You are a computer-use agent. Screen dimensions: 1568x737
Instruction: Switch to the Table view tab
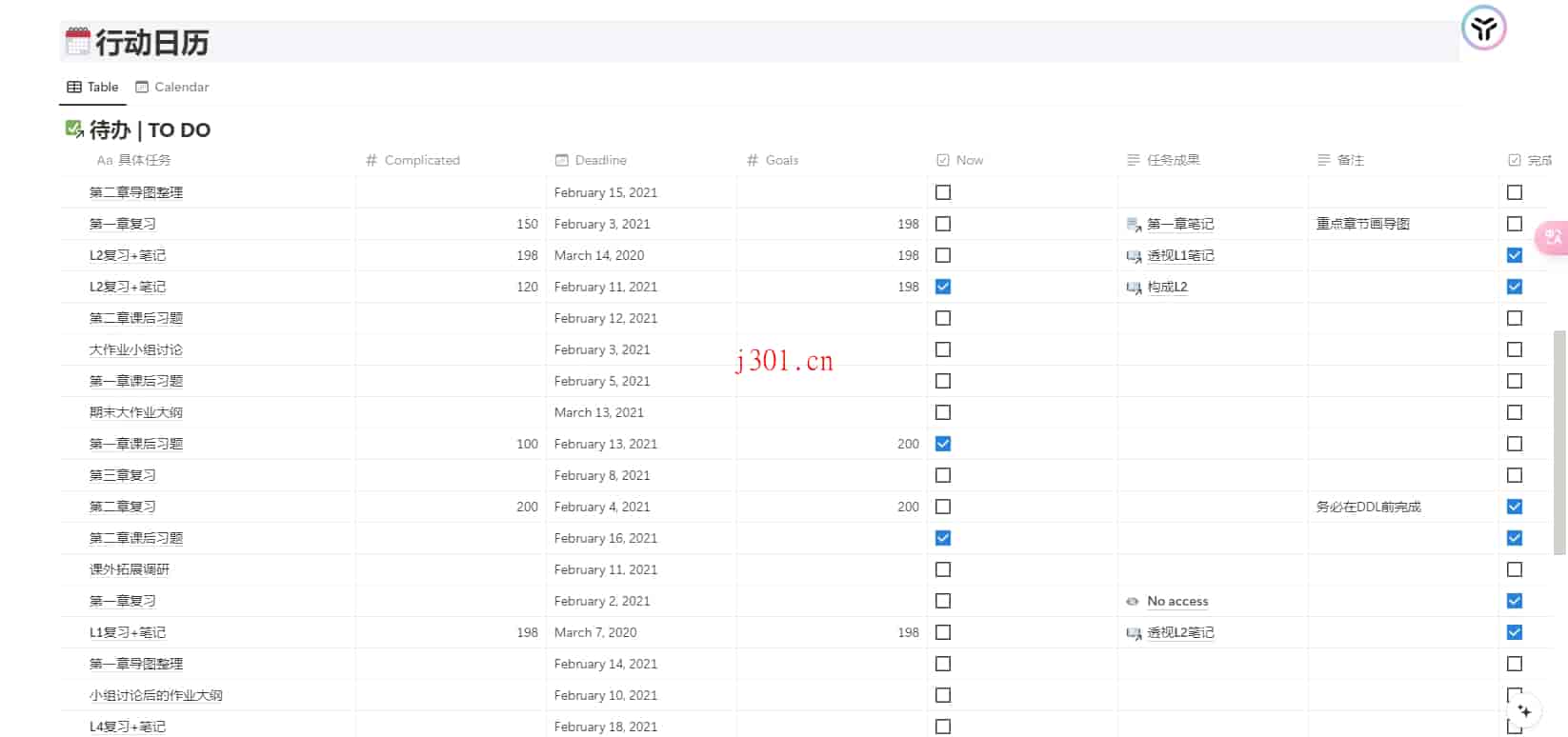(92, 87)
